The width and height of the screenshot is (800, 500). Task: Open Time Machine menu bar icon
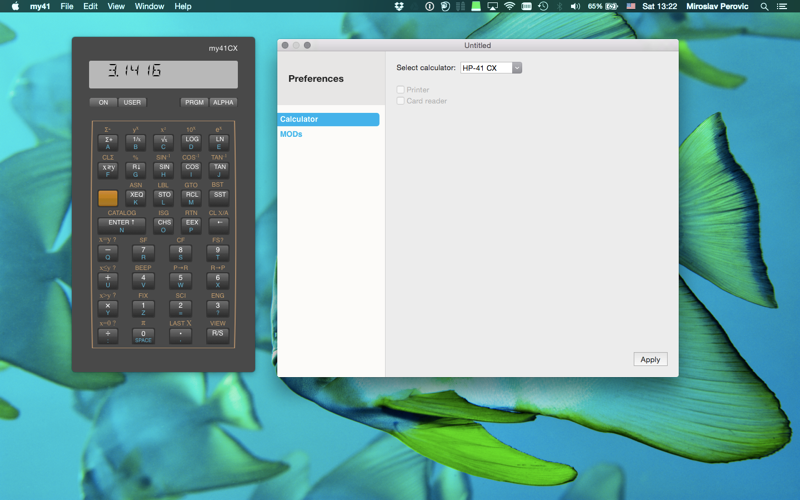tap(543, 6)
